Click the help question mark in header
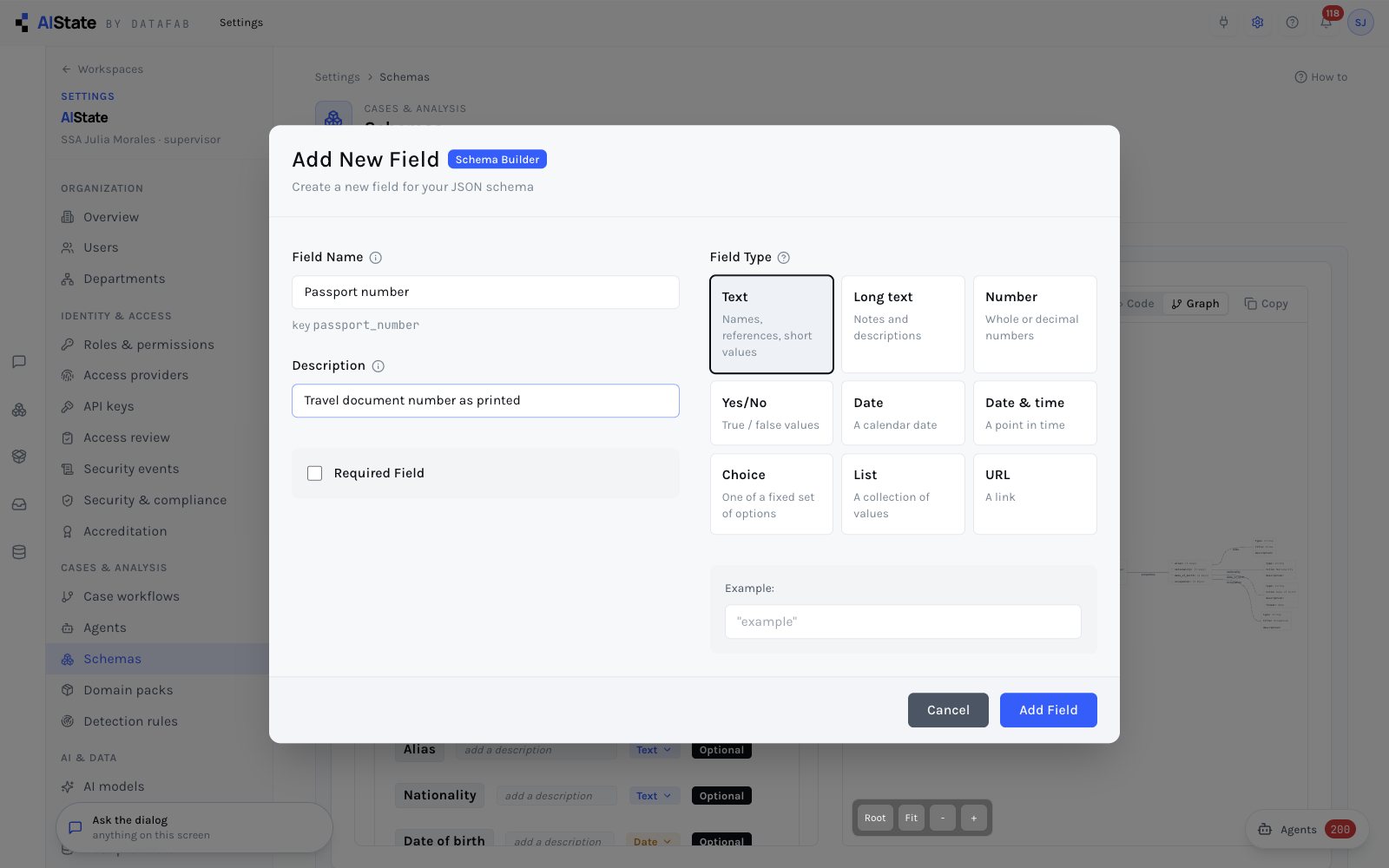 (1293, 23)
